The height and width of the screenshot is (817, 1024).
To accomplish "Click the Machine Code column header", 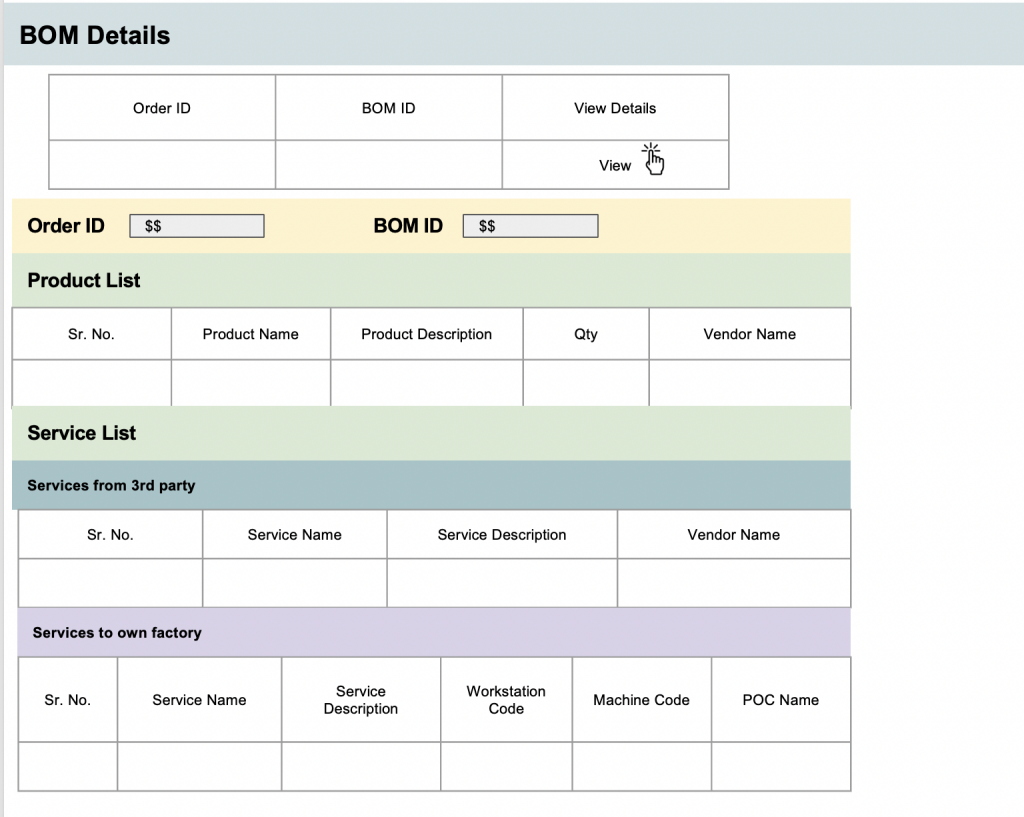I will 641,700.
